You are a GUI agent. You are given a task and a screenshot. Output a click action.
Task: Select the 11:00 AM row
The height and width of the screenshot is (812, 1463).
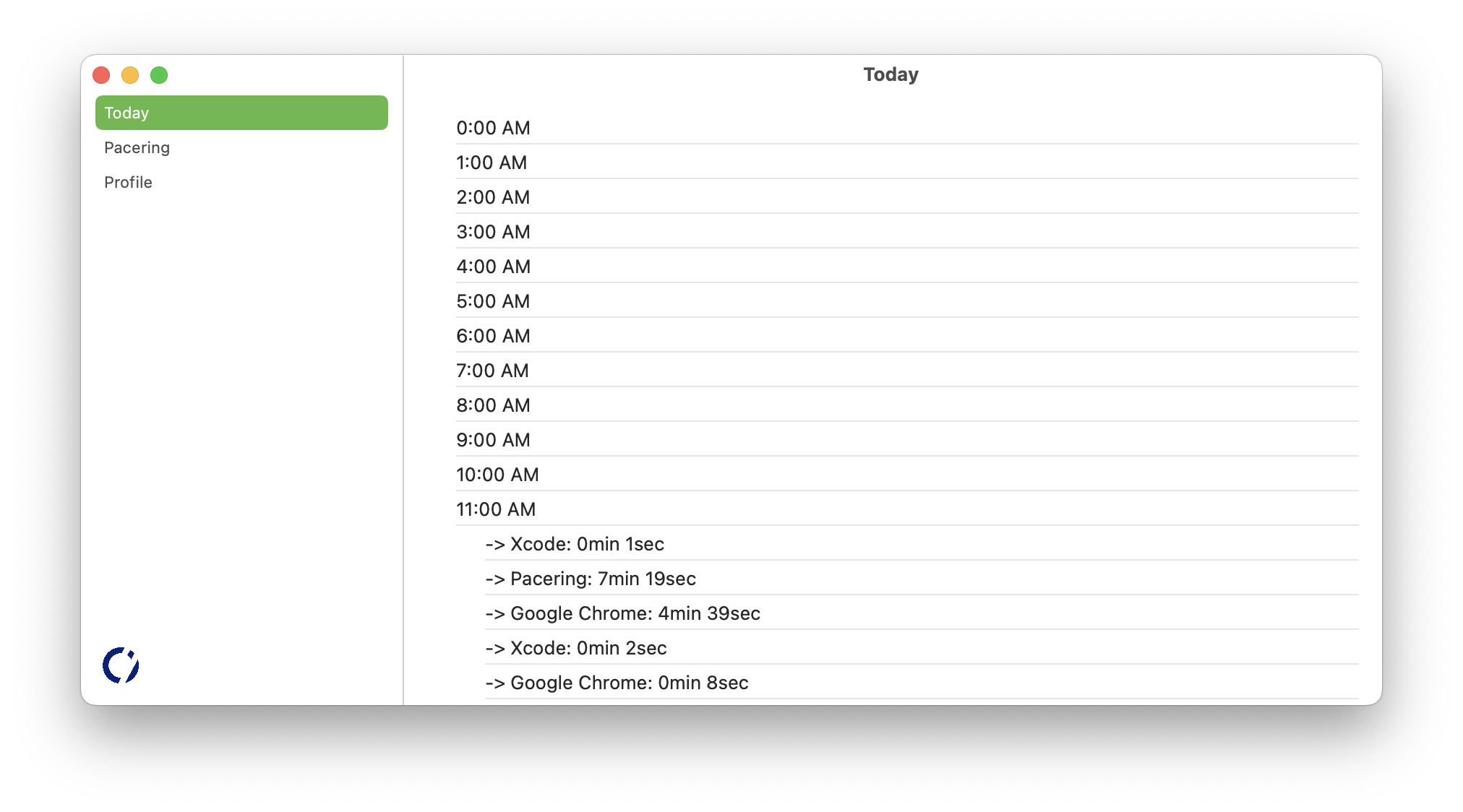coord(907,509)
